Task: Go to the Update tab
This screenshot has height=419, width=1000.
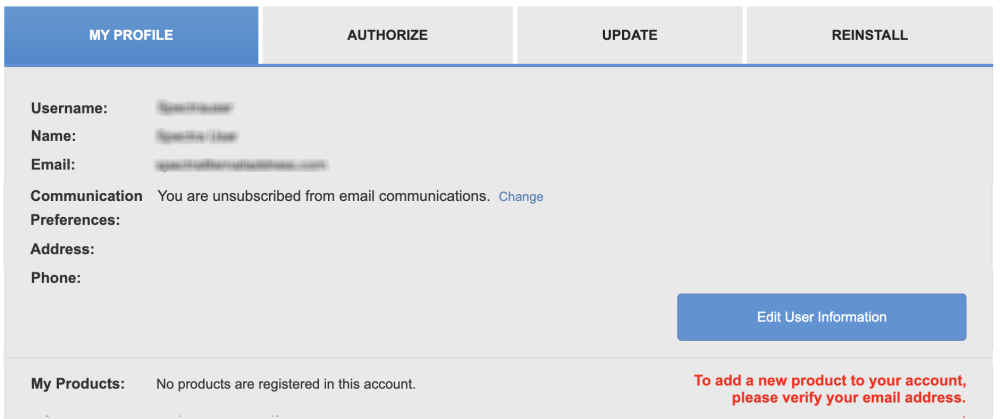Action: pyautogui.click(x=629, y=35)
